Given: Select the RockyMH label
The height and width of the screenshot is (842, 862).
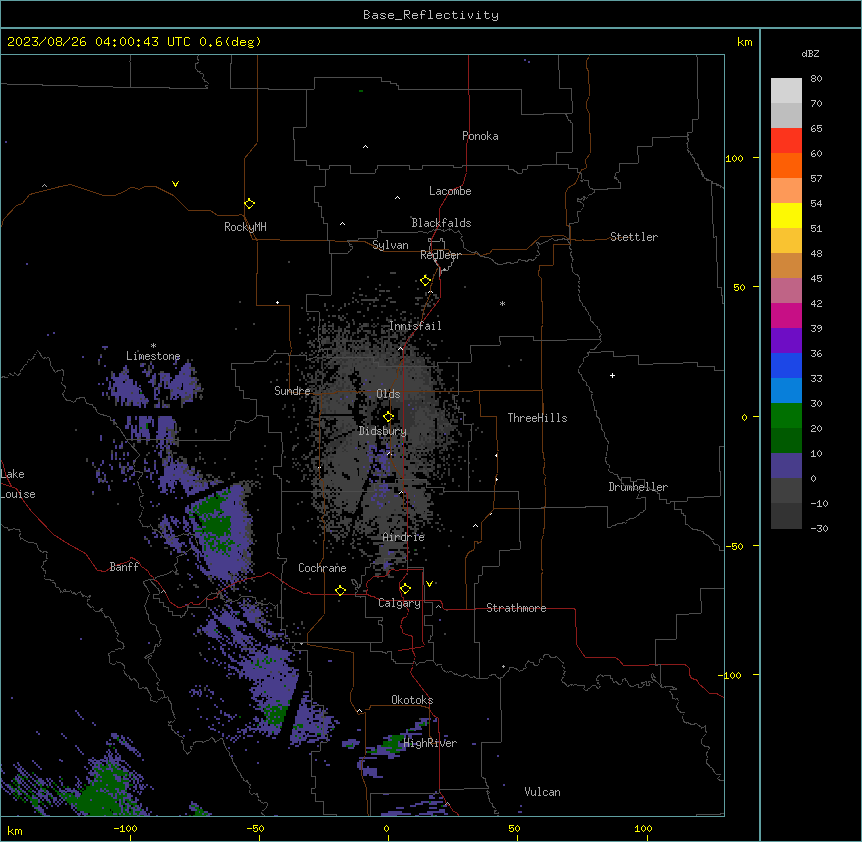Looking at the screenshot, I should pos(245,227).
